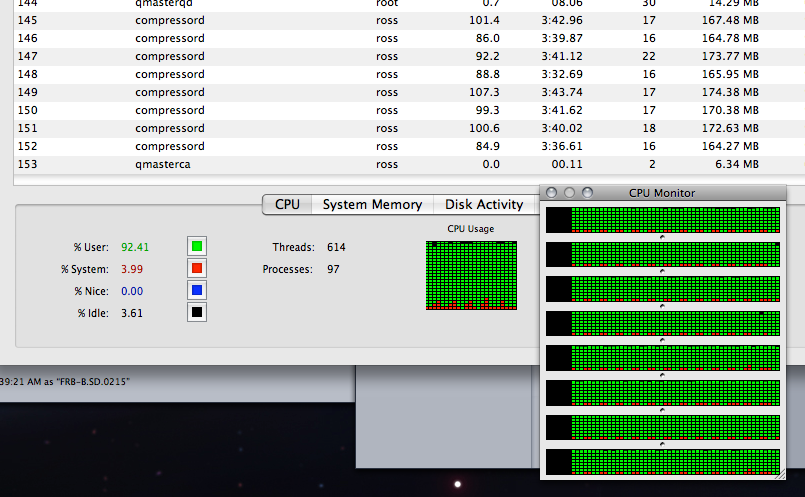Click the Processes count 97
Screen dimensions: 805x497
(333, 269)
